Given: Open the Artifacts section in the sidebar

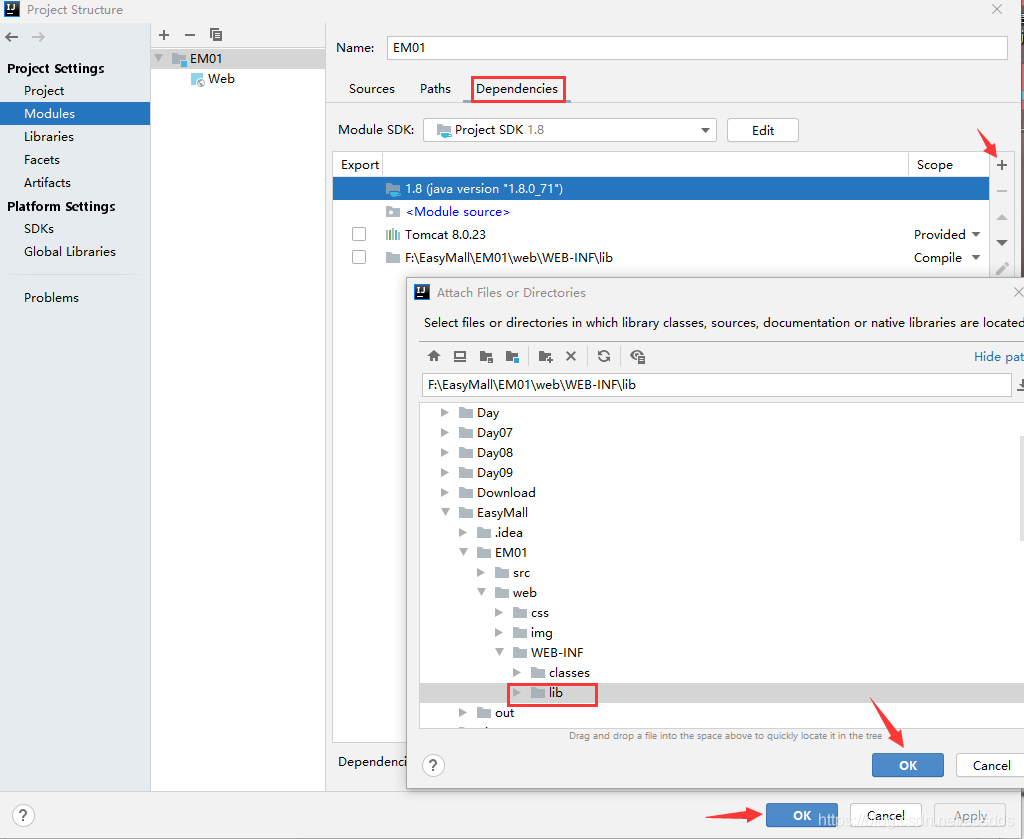Looking at the screenshot, I should click(x=47, y=182).
